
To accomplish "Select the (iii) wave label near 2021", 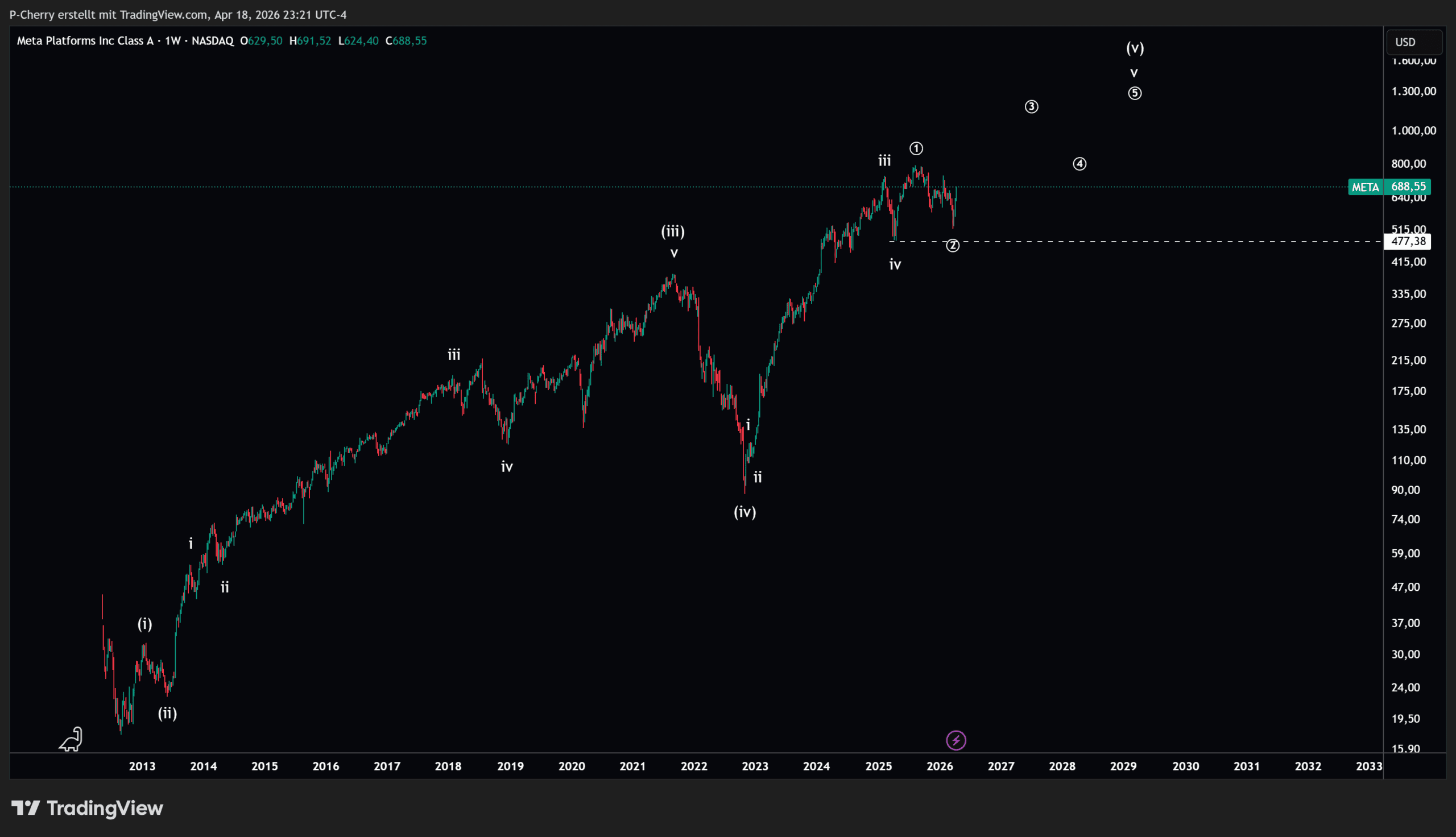I will 672,231.
